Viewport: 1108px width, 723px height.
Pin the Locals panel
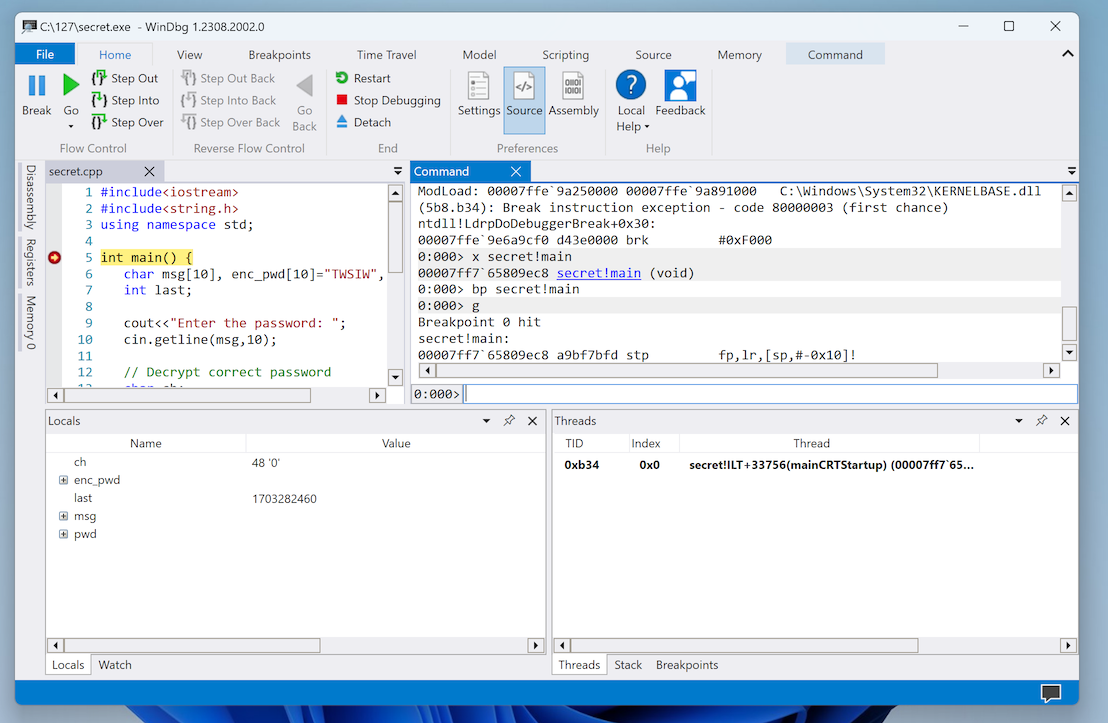pos(509,421)
